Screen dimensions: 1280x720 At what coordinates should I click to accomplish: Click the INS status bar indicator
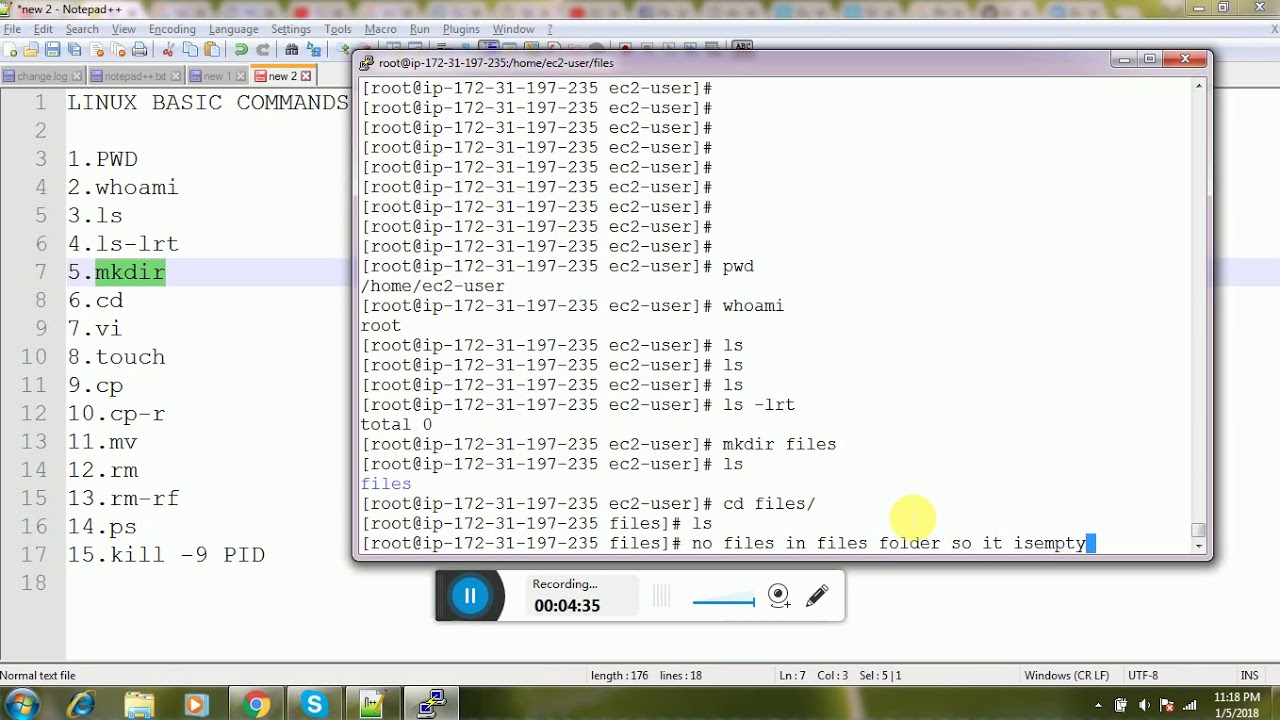(x=1249, y=675)
